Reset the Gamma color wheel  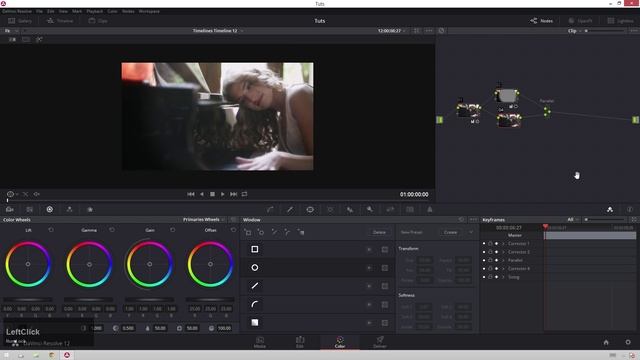(112, 230)
